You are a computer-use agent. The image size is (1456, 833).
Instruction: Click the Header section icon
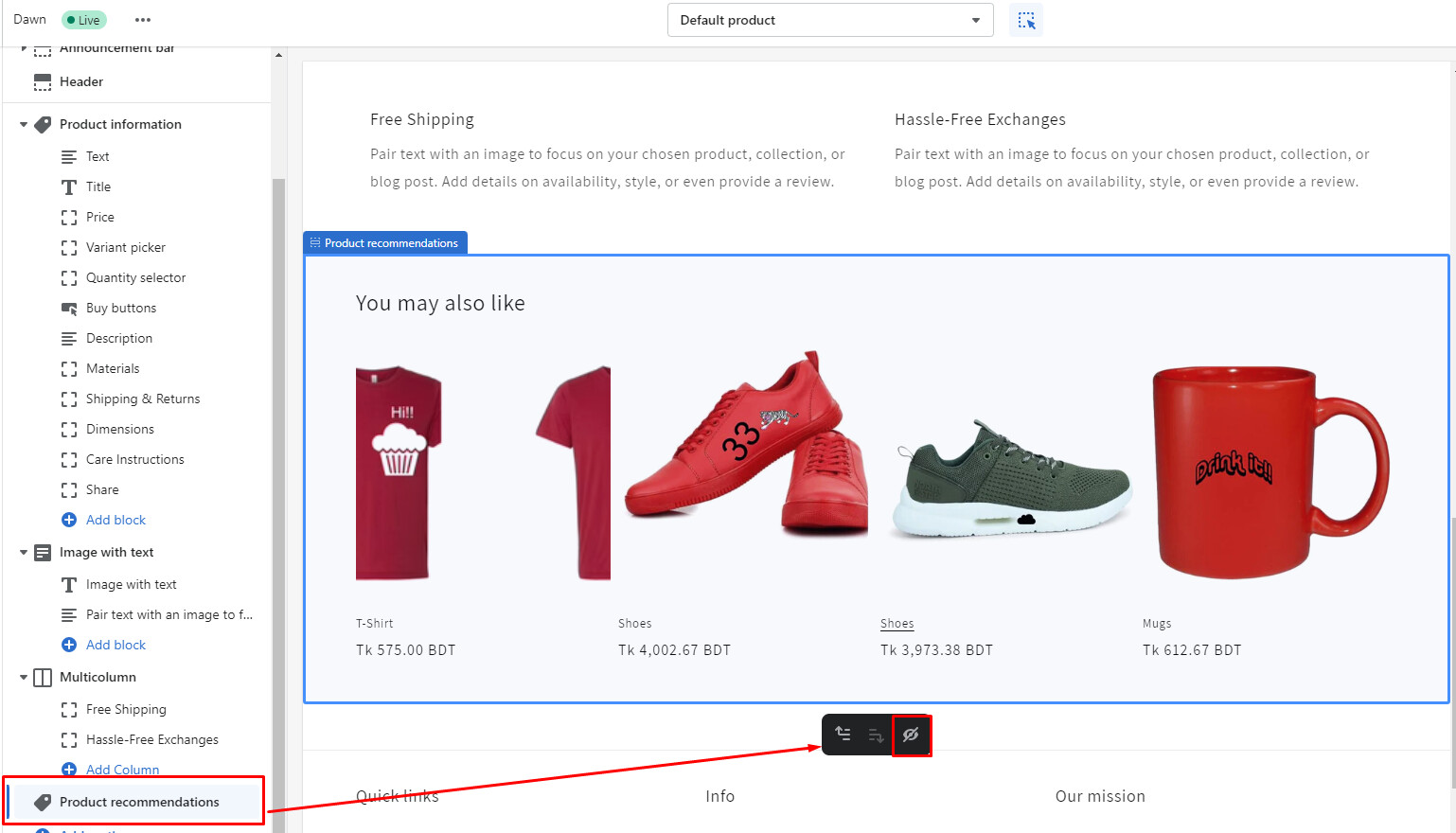43,82
